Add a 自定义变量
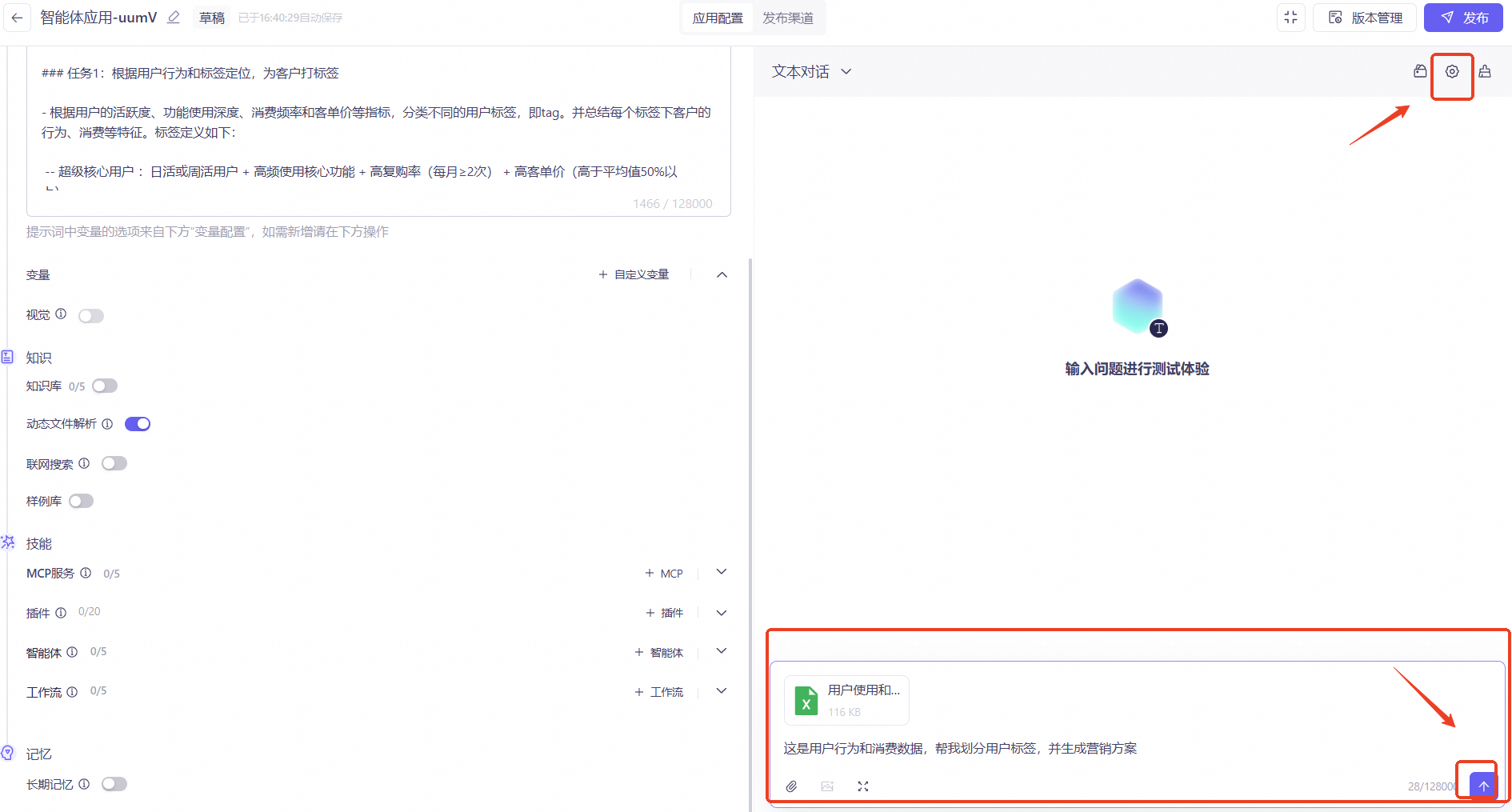 click(634, 274)
